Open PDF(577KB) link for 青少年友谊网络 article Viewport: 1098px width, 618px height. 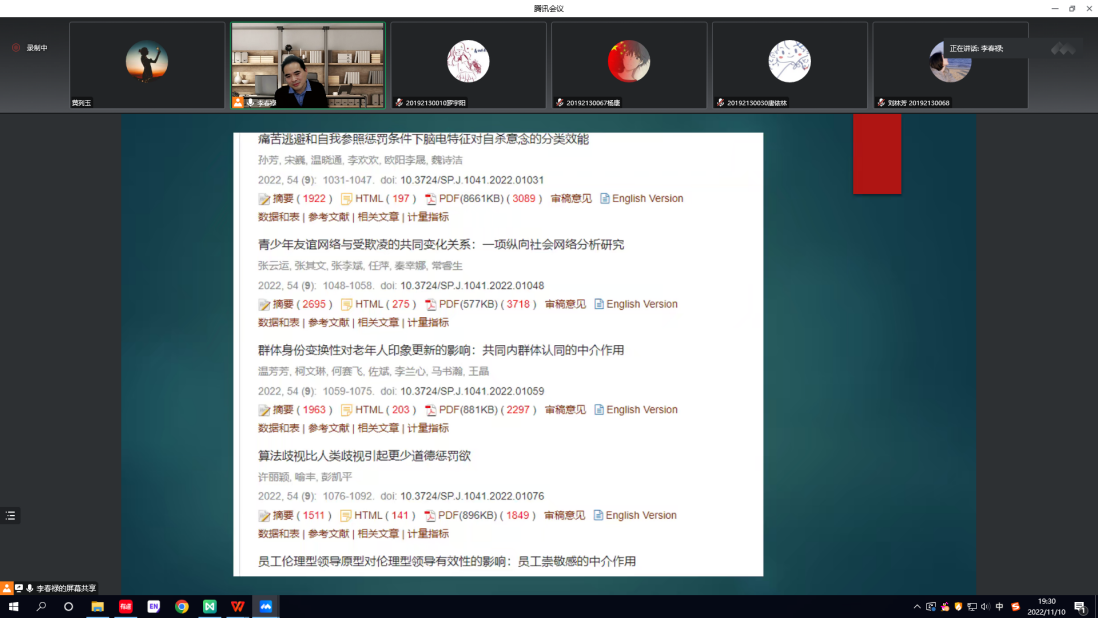[462, 304]
